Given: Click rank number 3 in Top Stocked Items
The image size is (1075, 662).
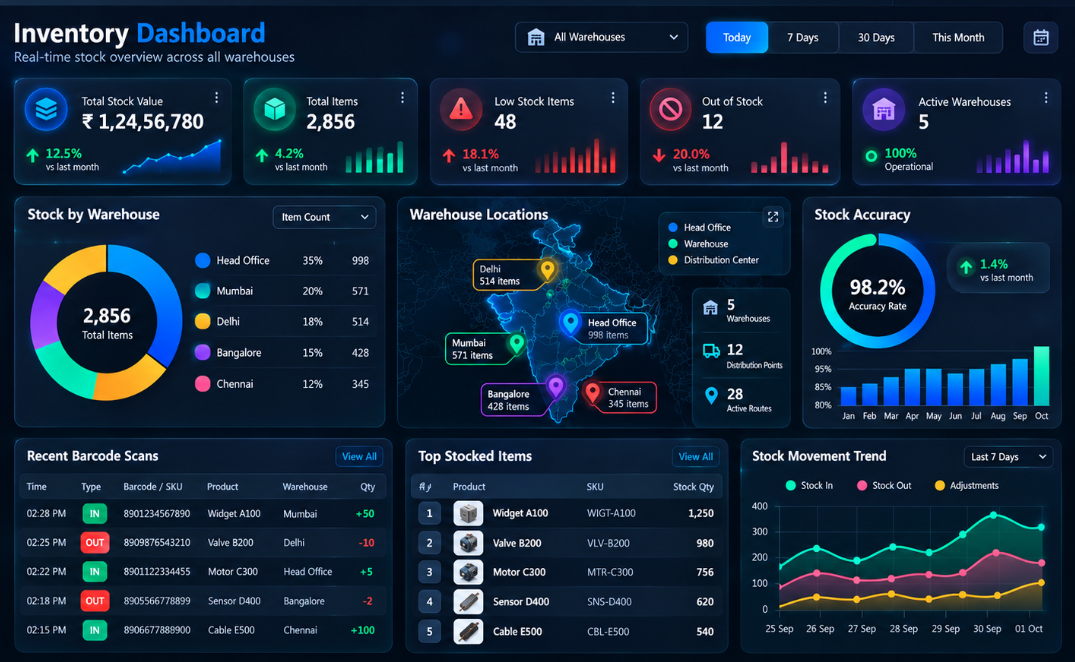Looking at the screenshot, I should click(x=430, y=572).
